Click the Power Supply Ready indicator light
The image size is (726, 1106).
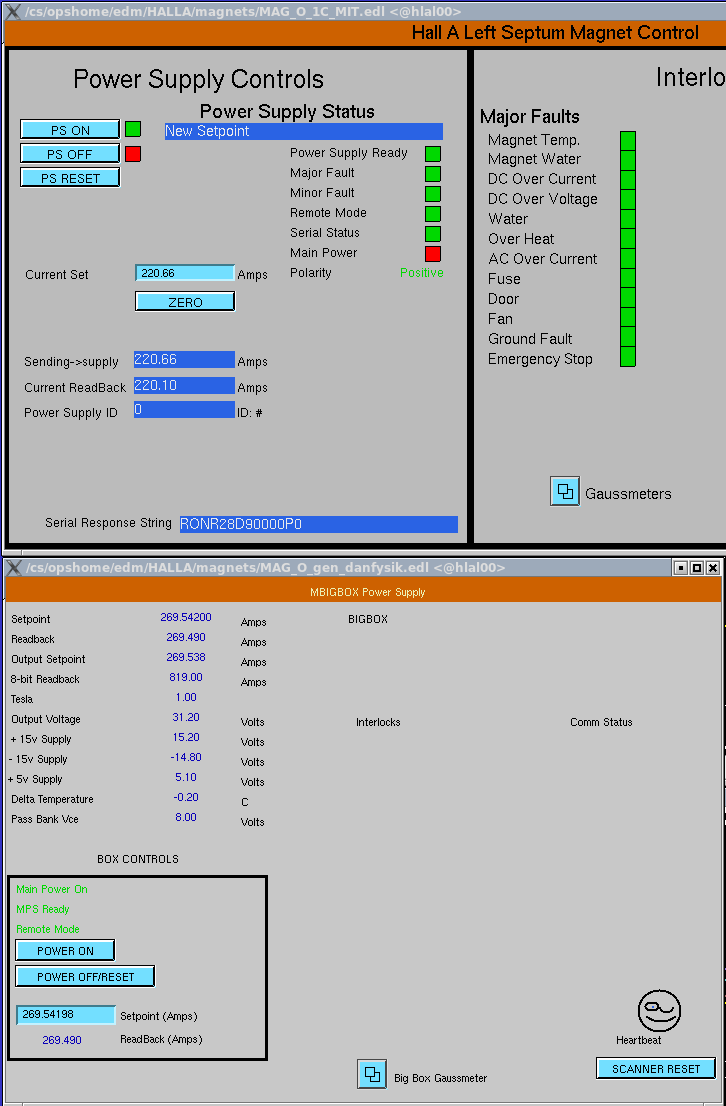pyautogui.click(x=432, y=154)
